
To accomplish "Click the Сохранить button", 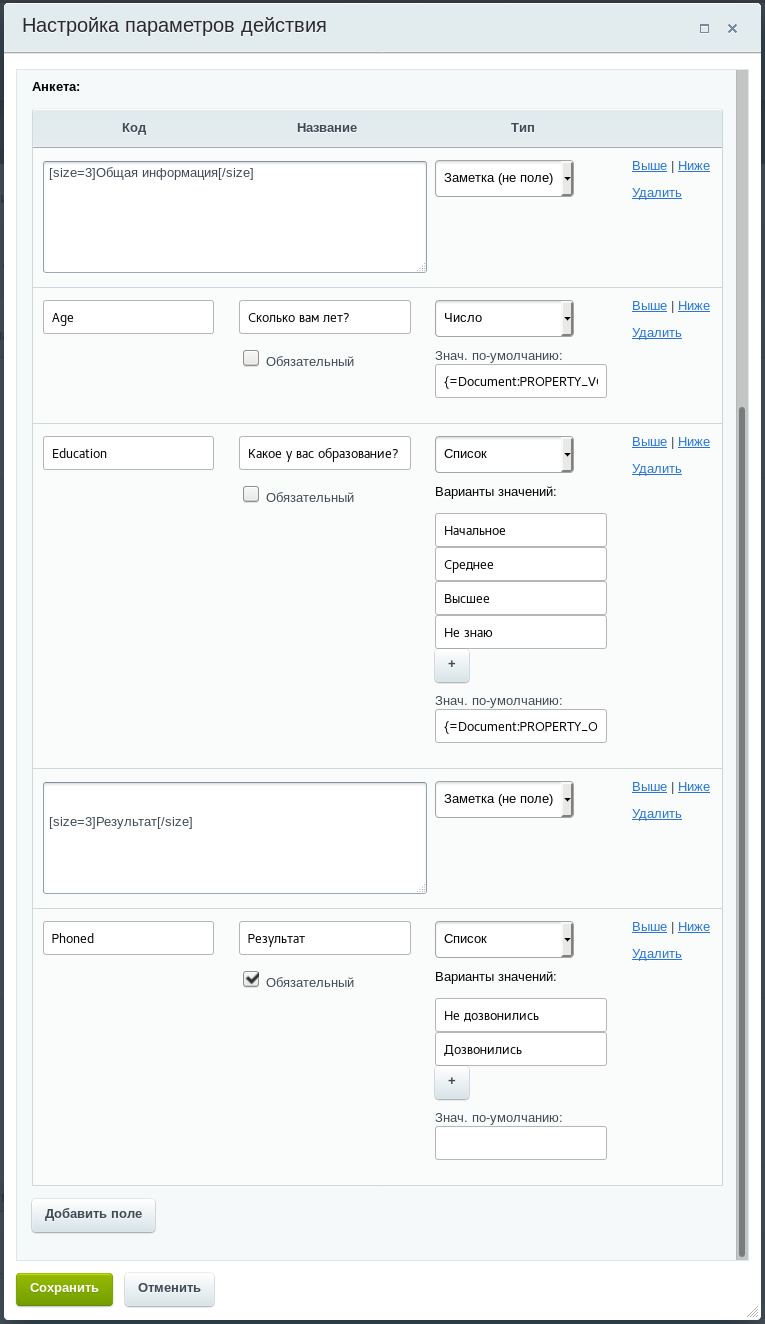I will [x=64, y=1288].
